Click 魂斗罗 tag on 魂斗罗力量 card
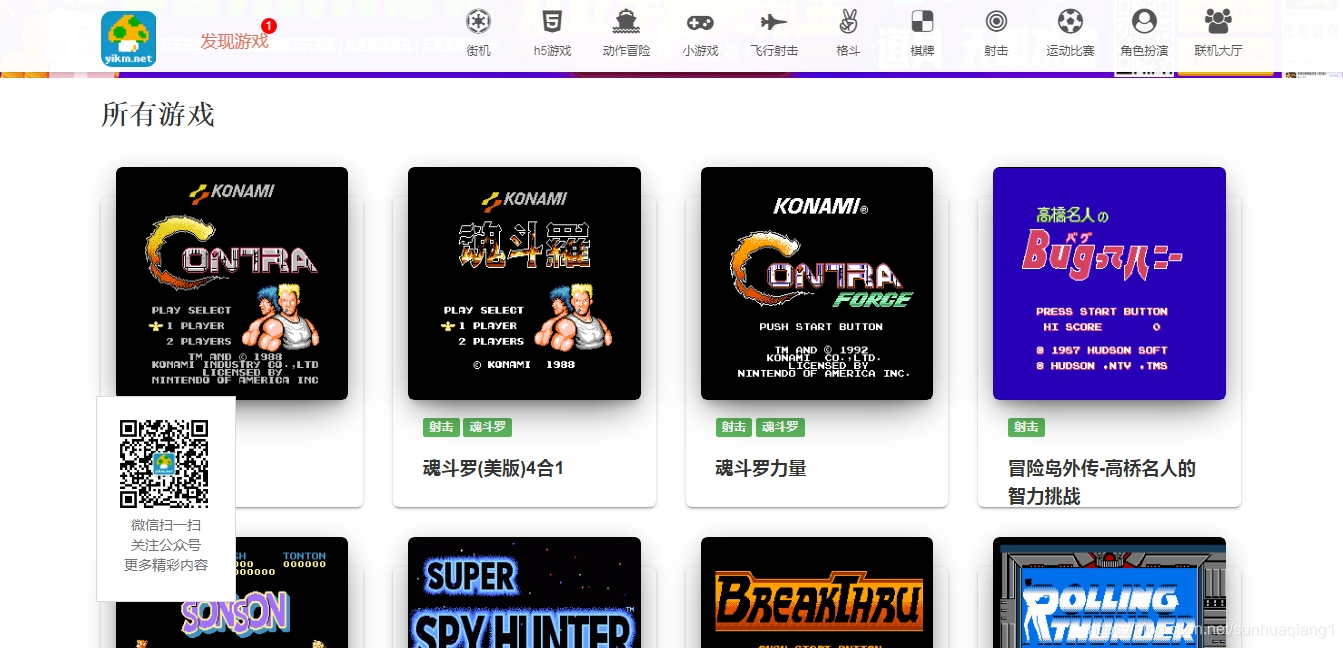The image size is (1343, 648). click(x=780, y=427)
